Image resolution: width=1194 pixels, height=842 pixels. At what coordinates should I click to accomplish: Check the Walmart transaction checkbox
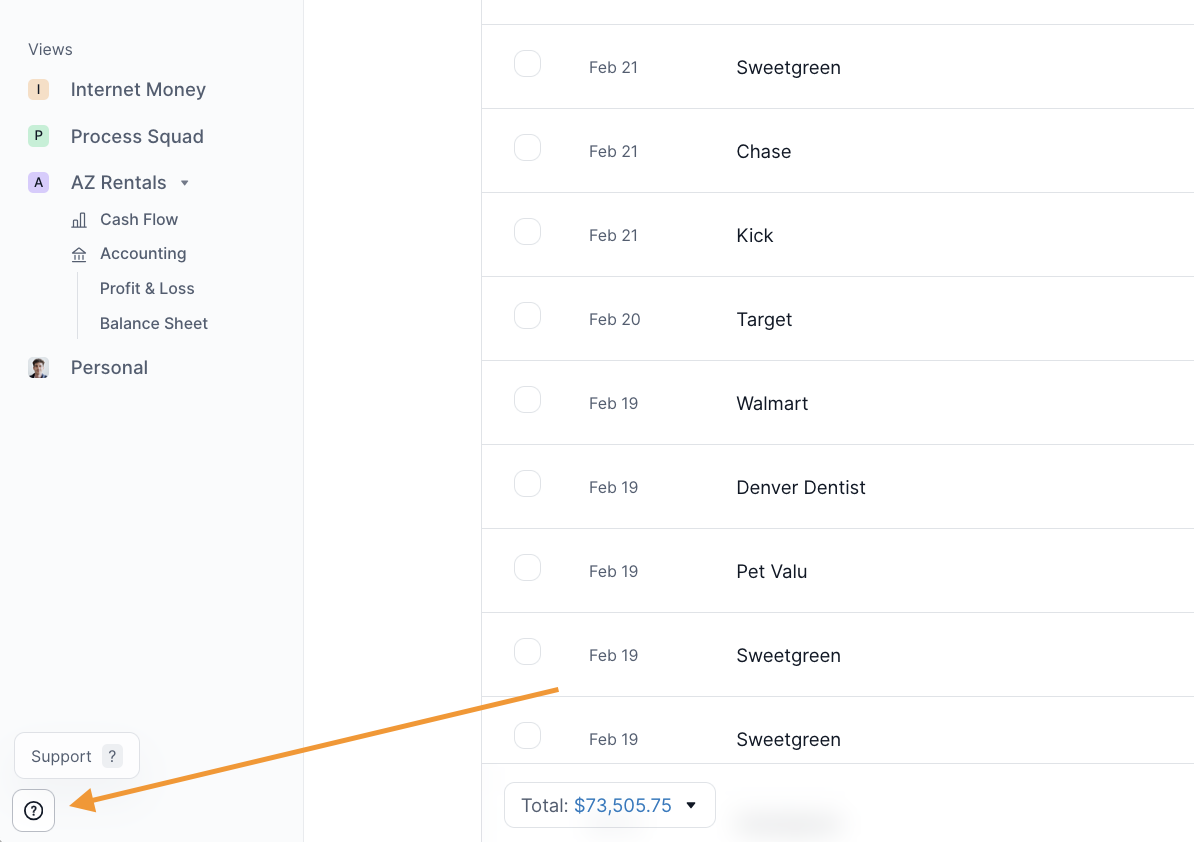pos(527,400)
